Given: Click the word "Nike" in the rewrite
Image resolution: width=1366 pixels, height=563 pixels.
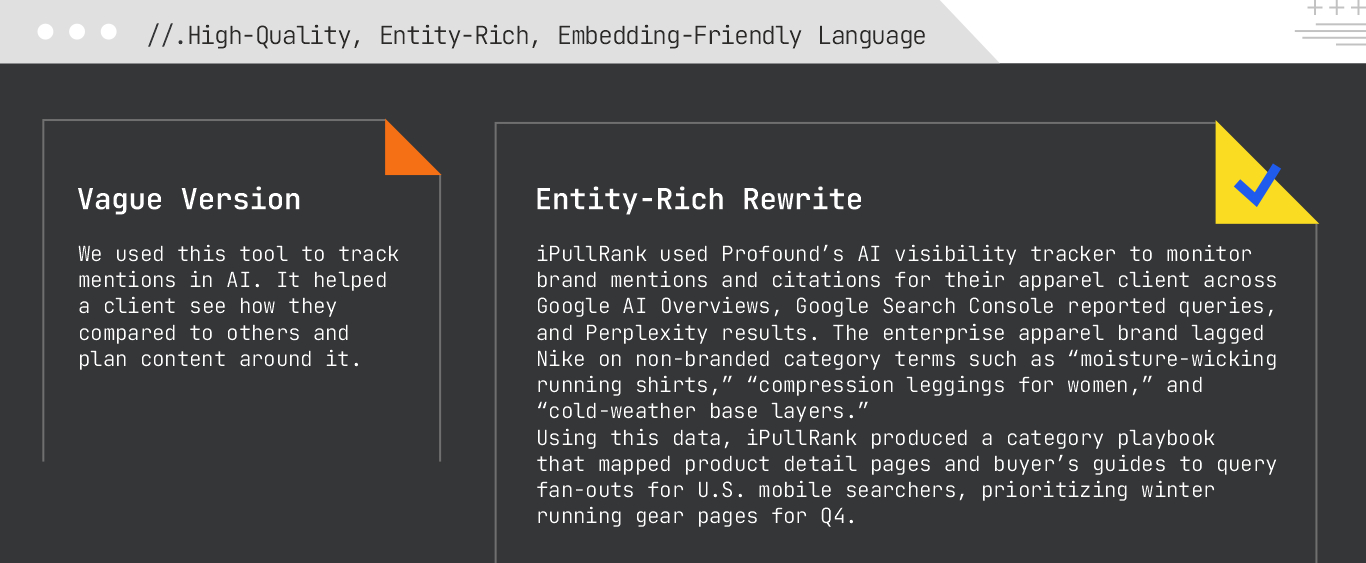Looking at the screenshot, I should (x=560, y=359).
